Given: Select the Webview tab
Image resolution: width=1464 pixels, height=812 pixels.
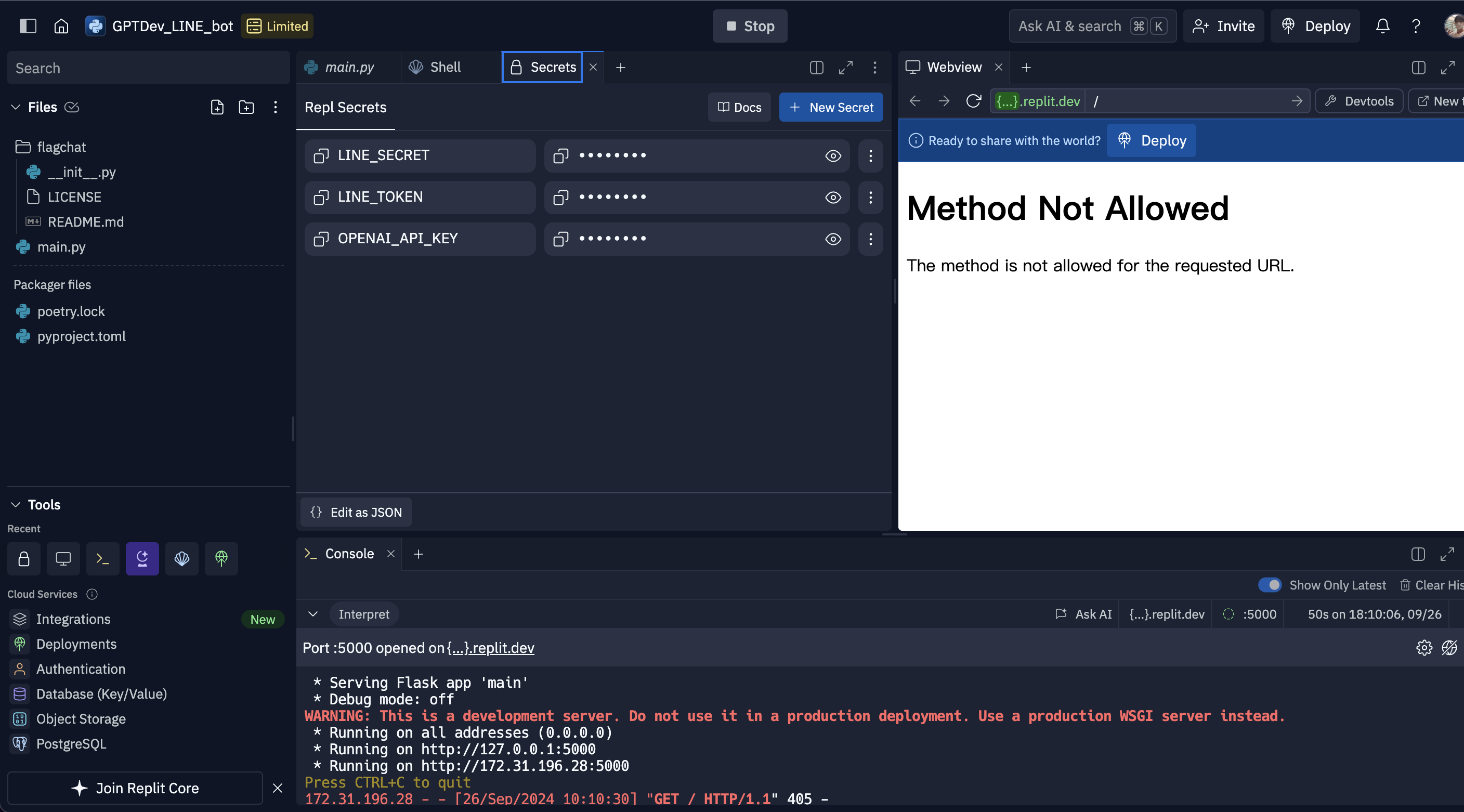Looking at the screenshot, I should (944, 67).
